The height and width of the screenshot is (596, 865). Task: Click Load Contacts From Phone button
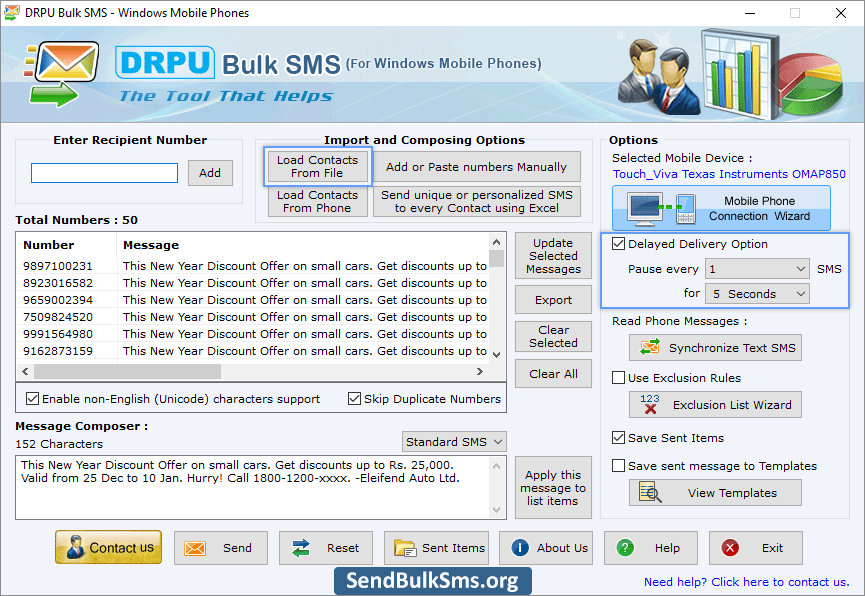(x=317, y=201)
